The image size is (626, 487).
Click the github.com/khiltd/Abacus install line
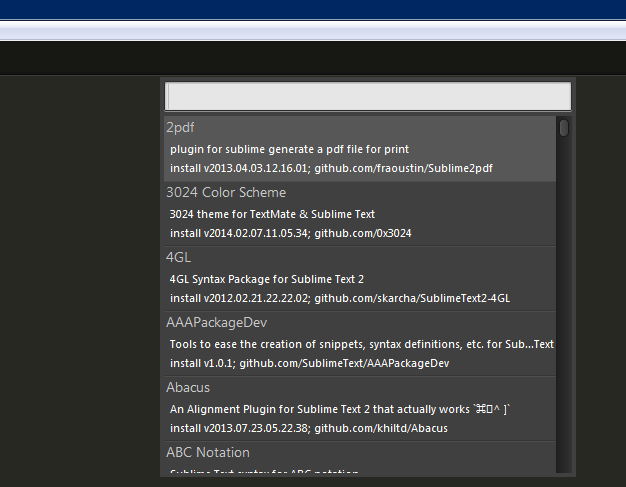[x=309, y=429]
